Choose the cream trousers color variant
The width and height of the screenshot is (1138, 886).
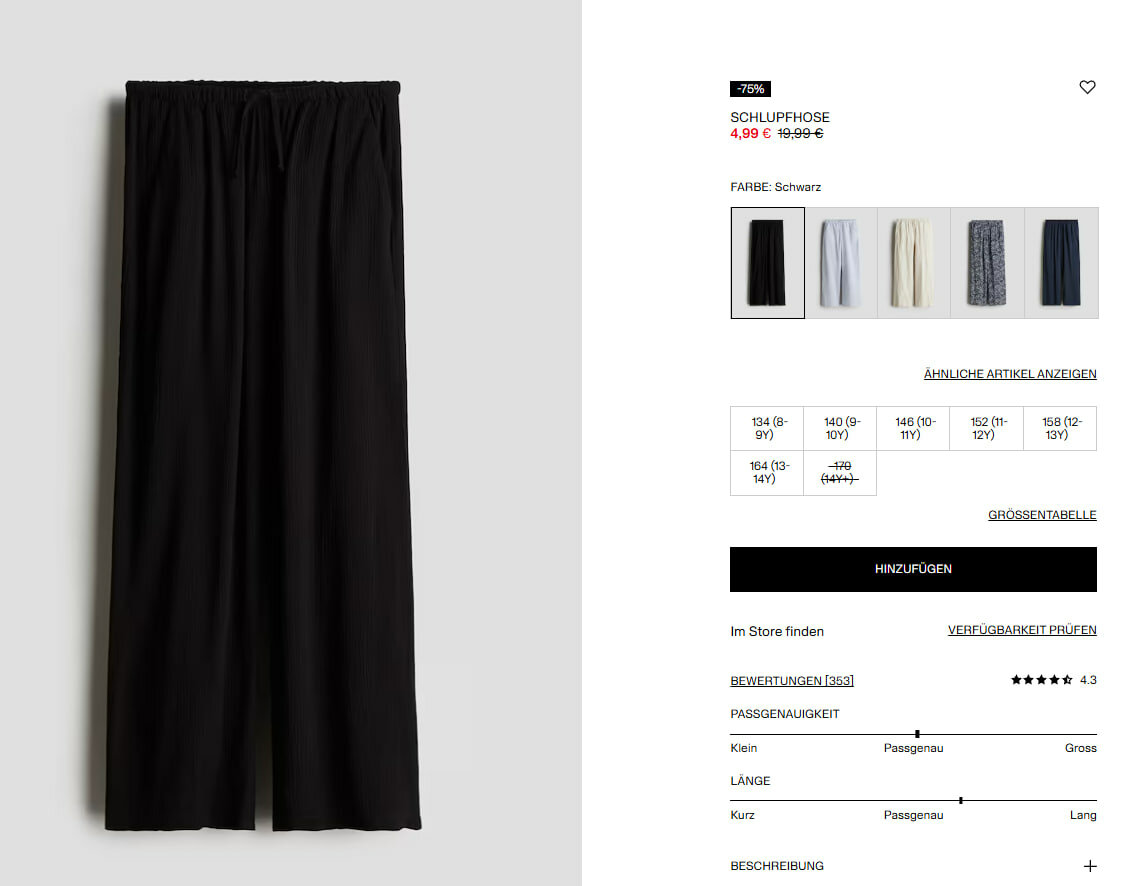(x=914, y=263)
